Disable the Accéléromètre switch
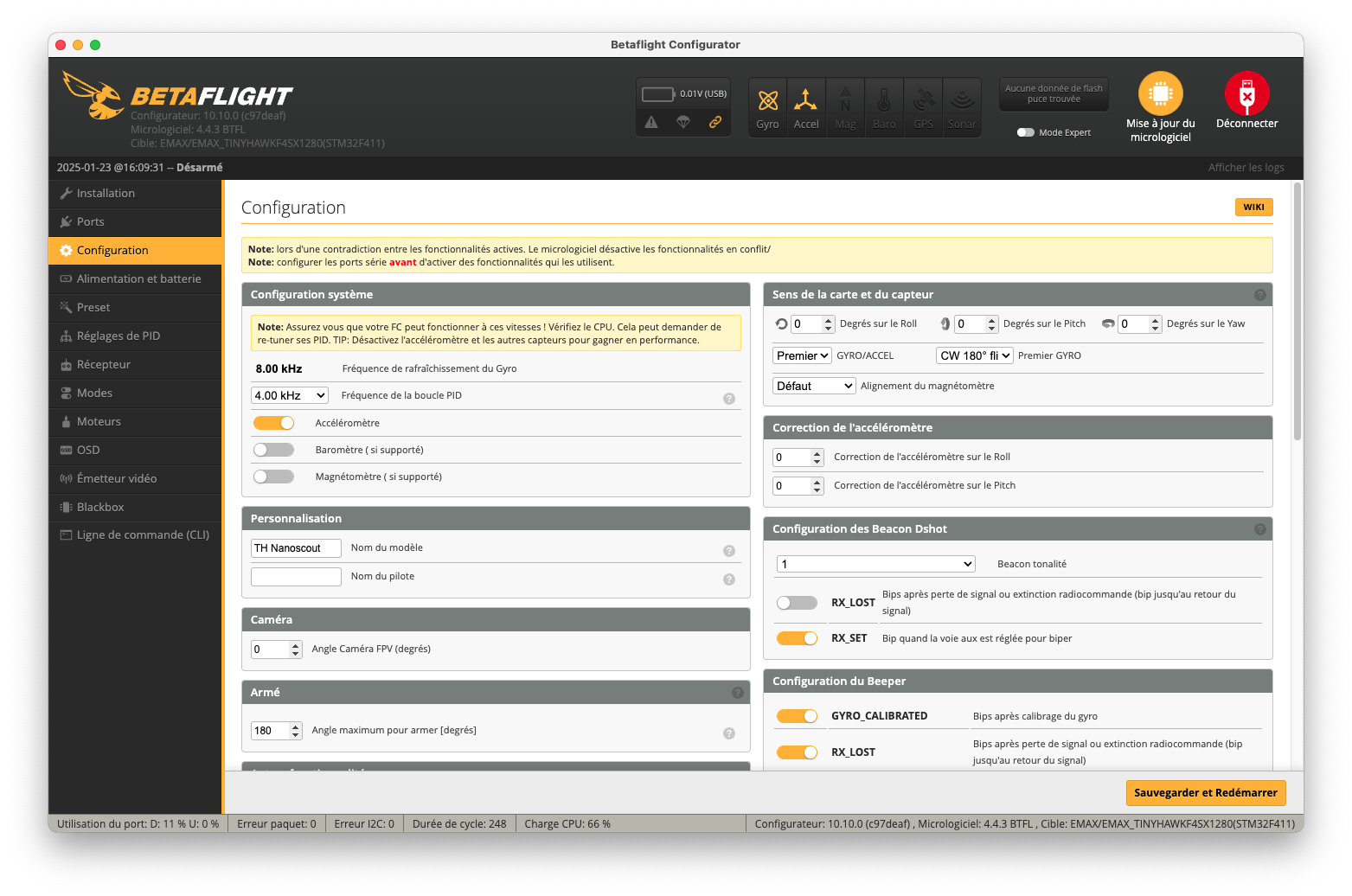The image size is (1352, 896). click(x=273, y=423)
